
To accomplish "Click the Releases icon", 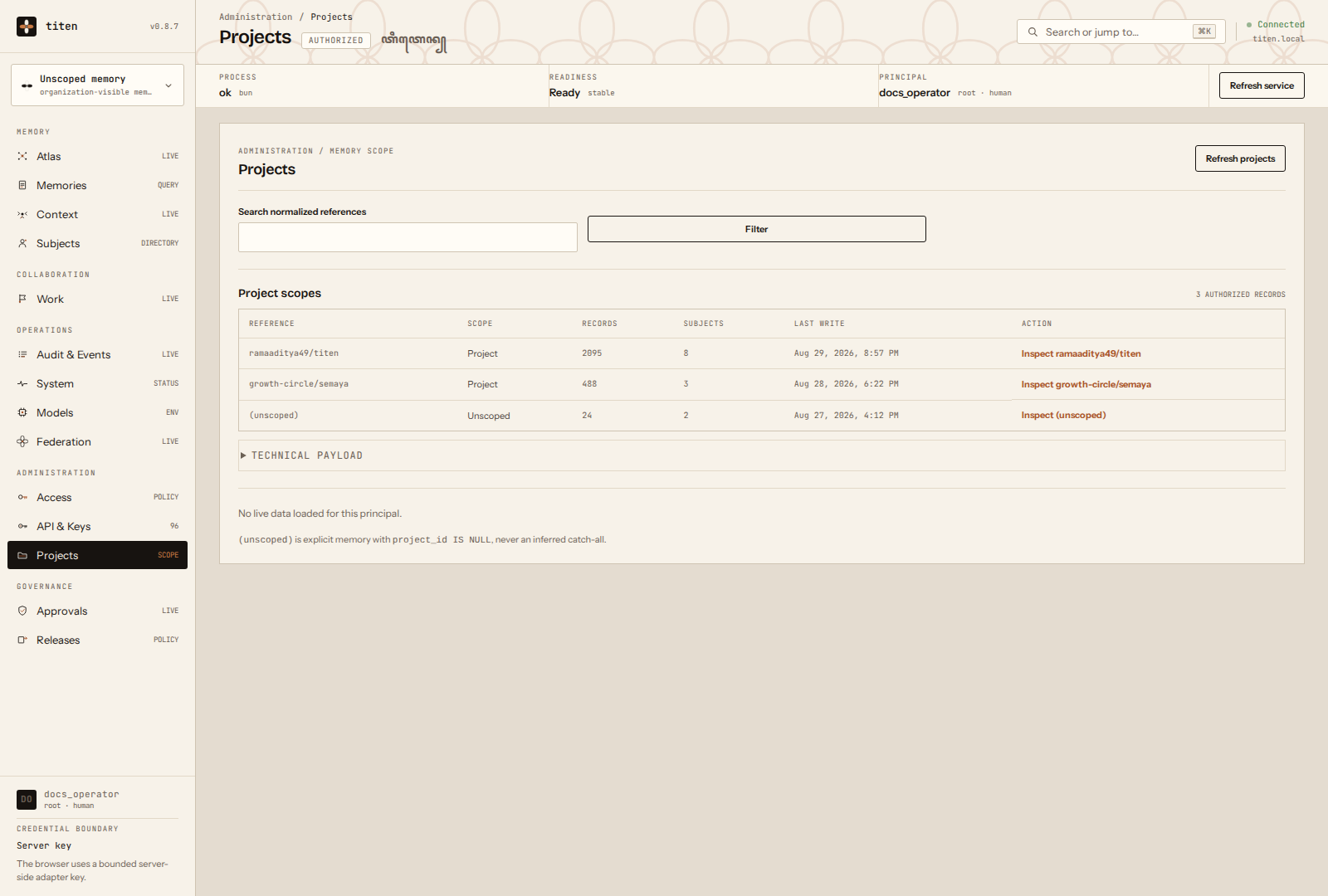I will 22,640.
